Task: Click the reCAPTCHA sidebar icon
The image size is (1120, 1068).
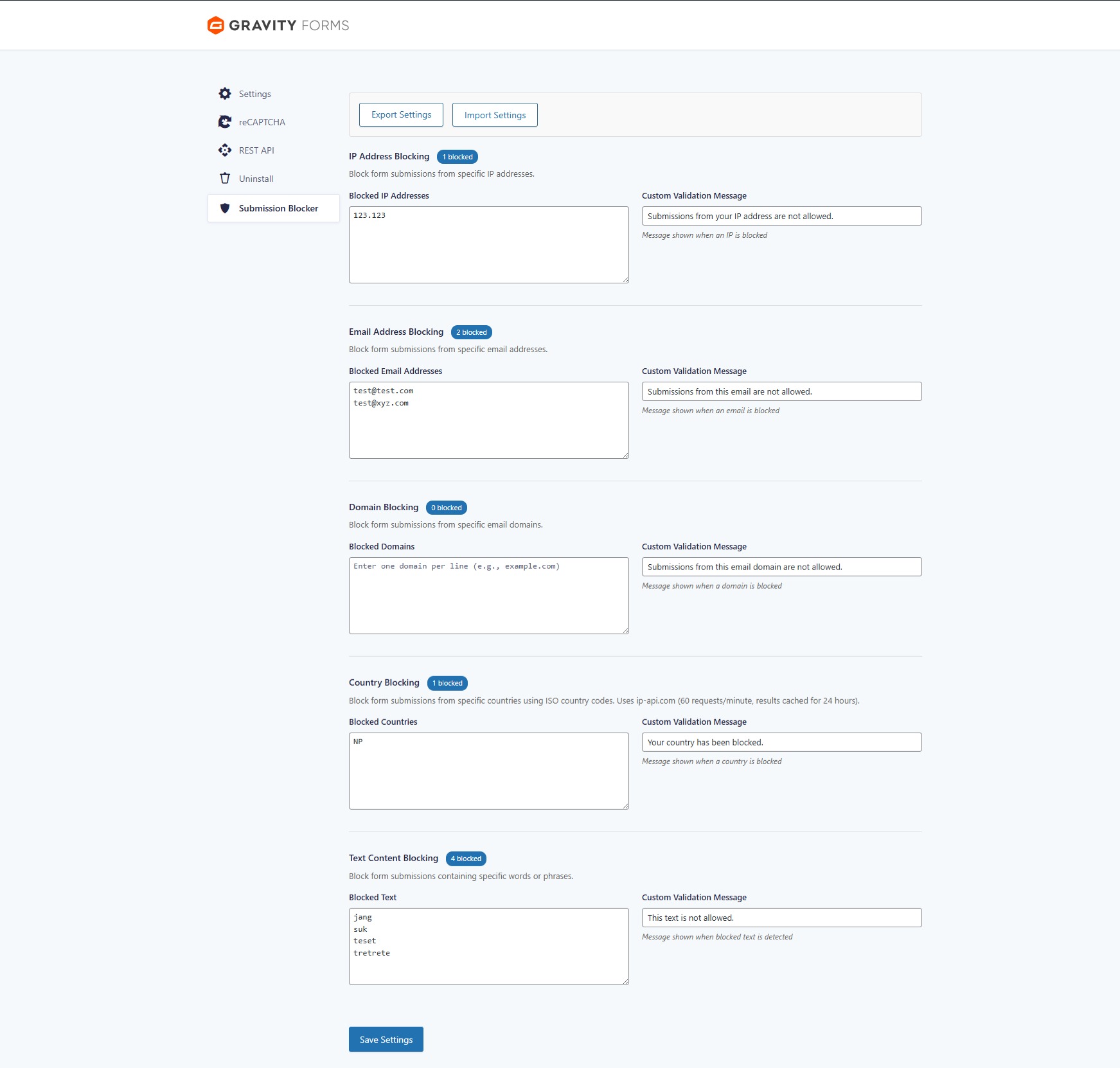Action: point(225,122)
